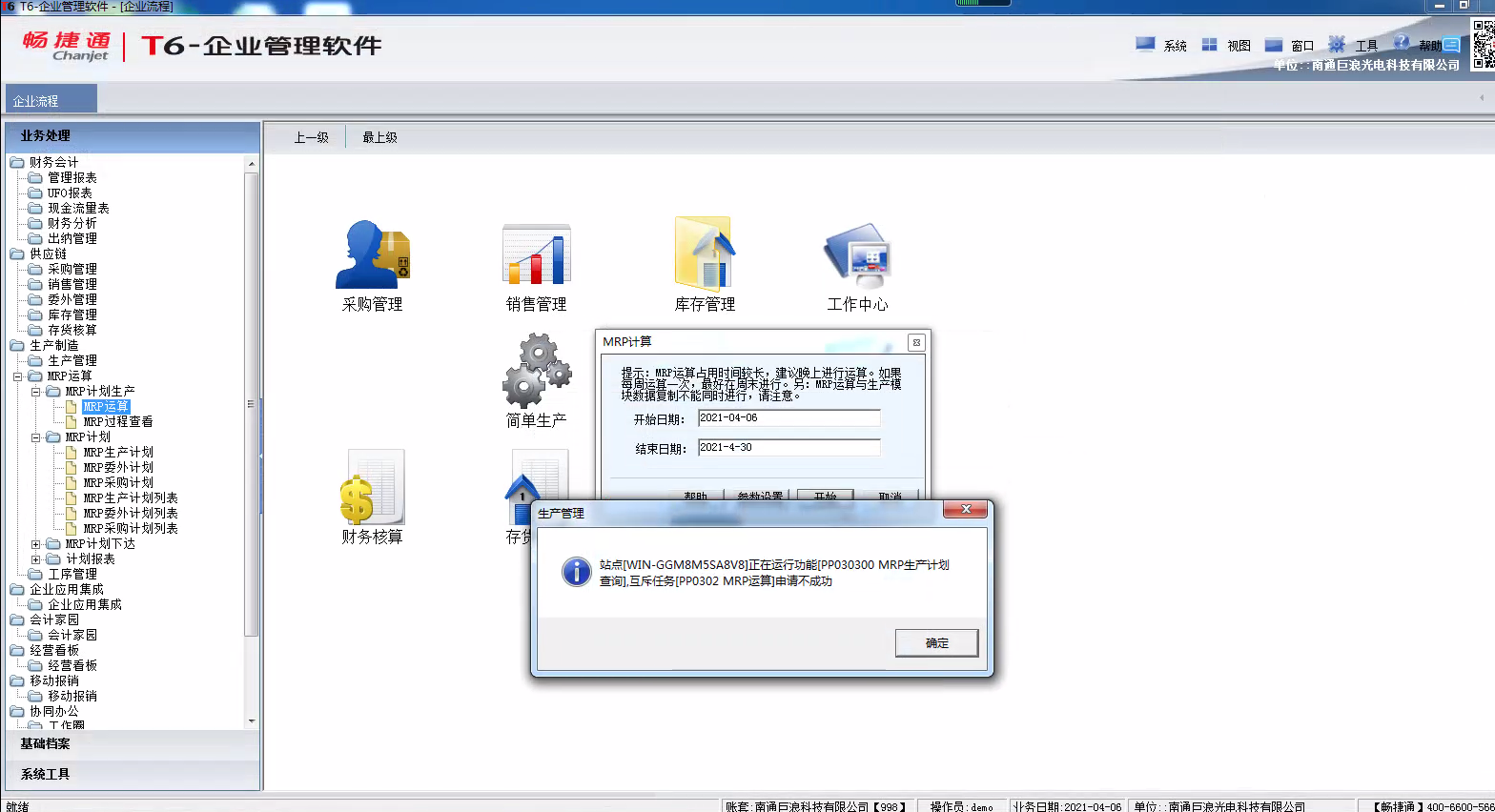Image resolution: width=1495 pixels, height=812 pixels.
Task: Click the folder icon beside 供应链
Action: click(17, 254)
